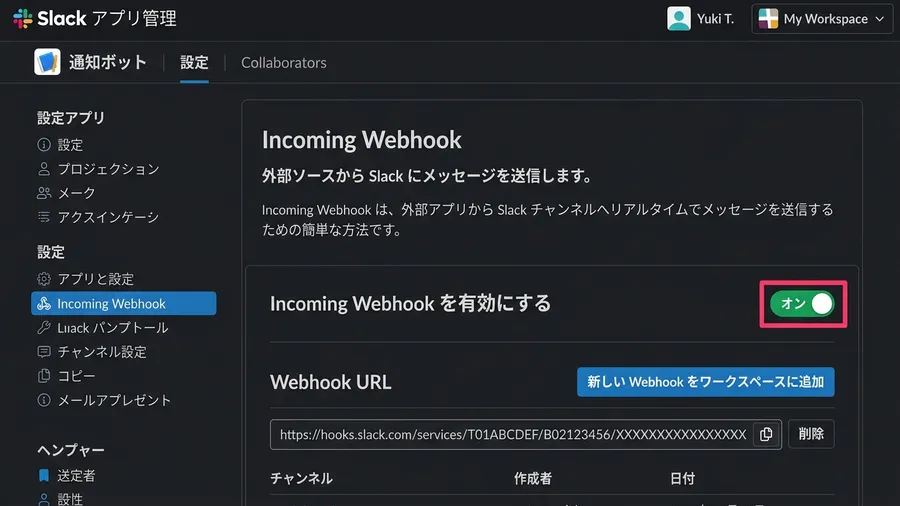Click the 作成者 column header

pos(533,478)
